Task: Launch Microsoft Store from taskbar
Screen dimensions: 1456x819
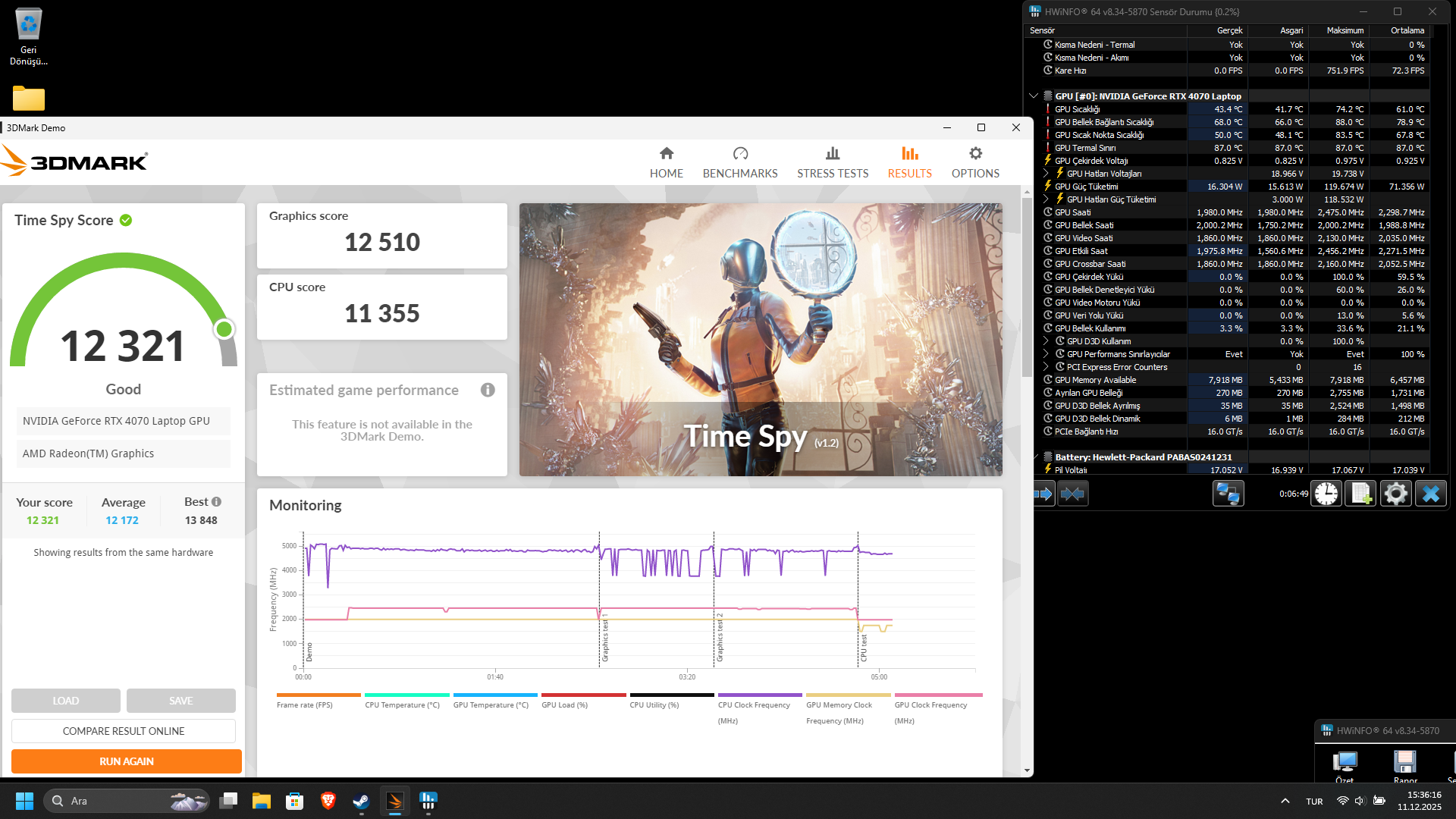Action: point(294,801)
